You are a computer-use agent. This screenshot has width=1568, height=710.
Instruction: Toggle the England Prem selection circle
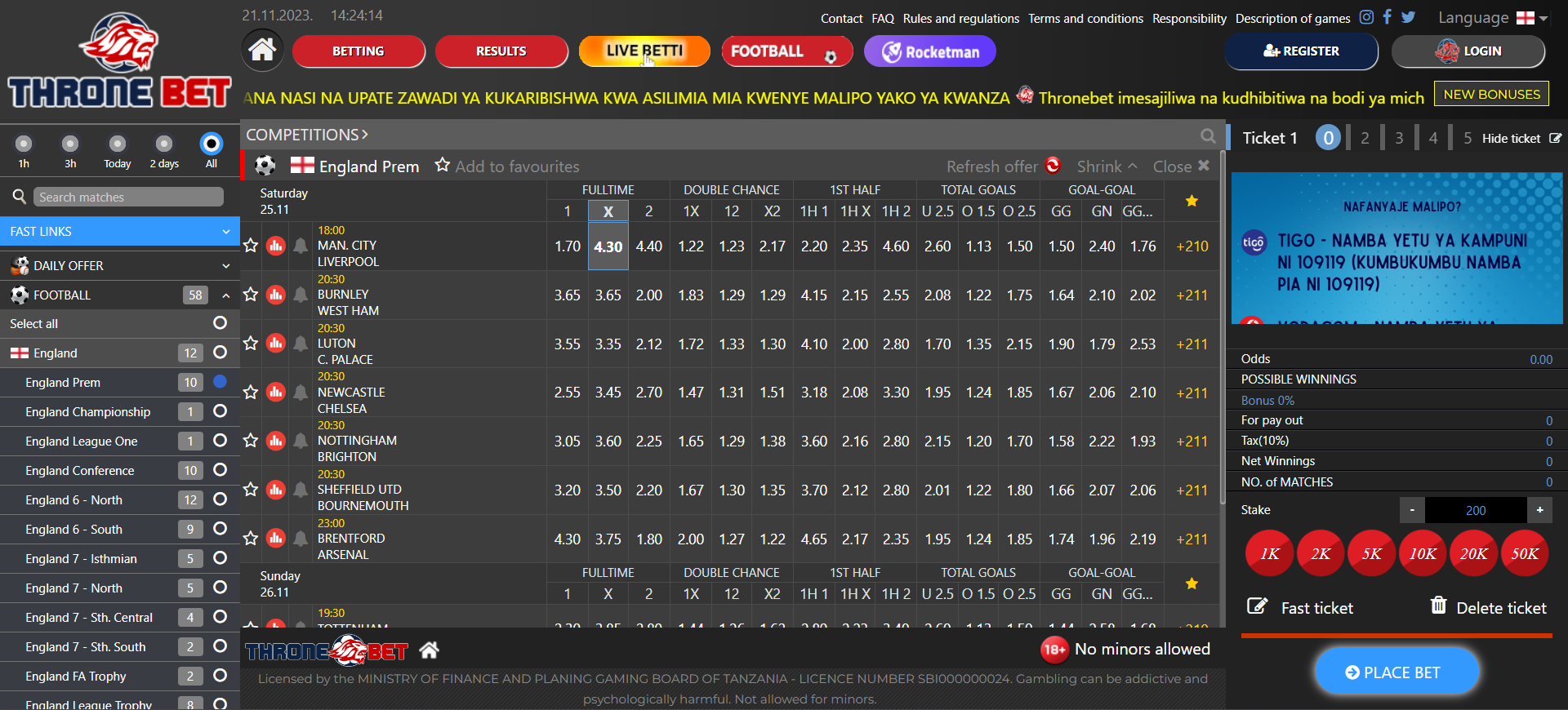tap(220, 382)
